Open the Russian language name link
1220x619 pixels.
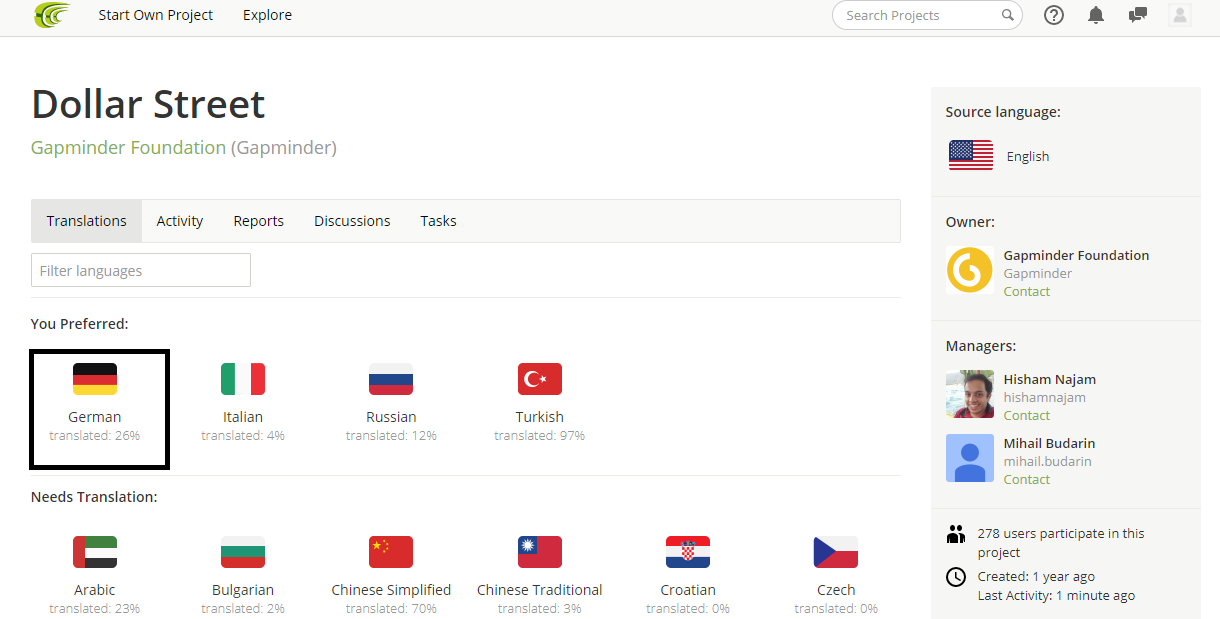[x=391, y=417]
